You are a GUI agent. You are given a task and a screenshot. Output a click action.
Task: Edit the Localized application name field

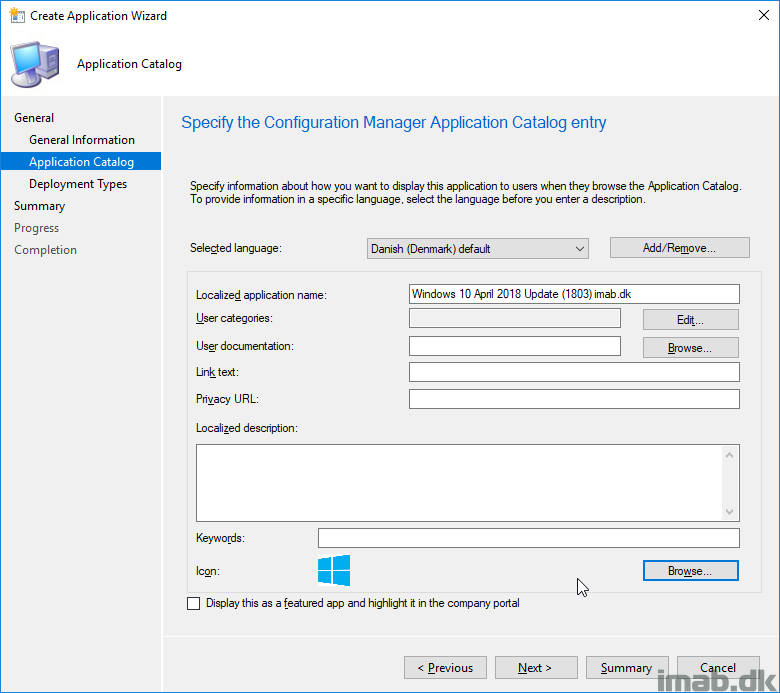point(574,294)
